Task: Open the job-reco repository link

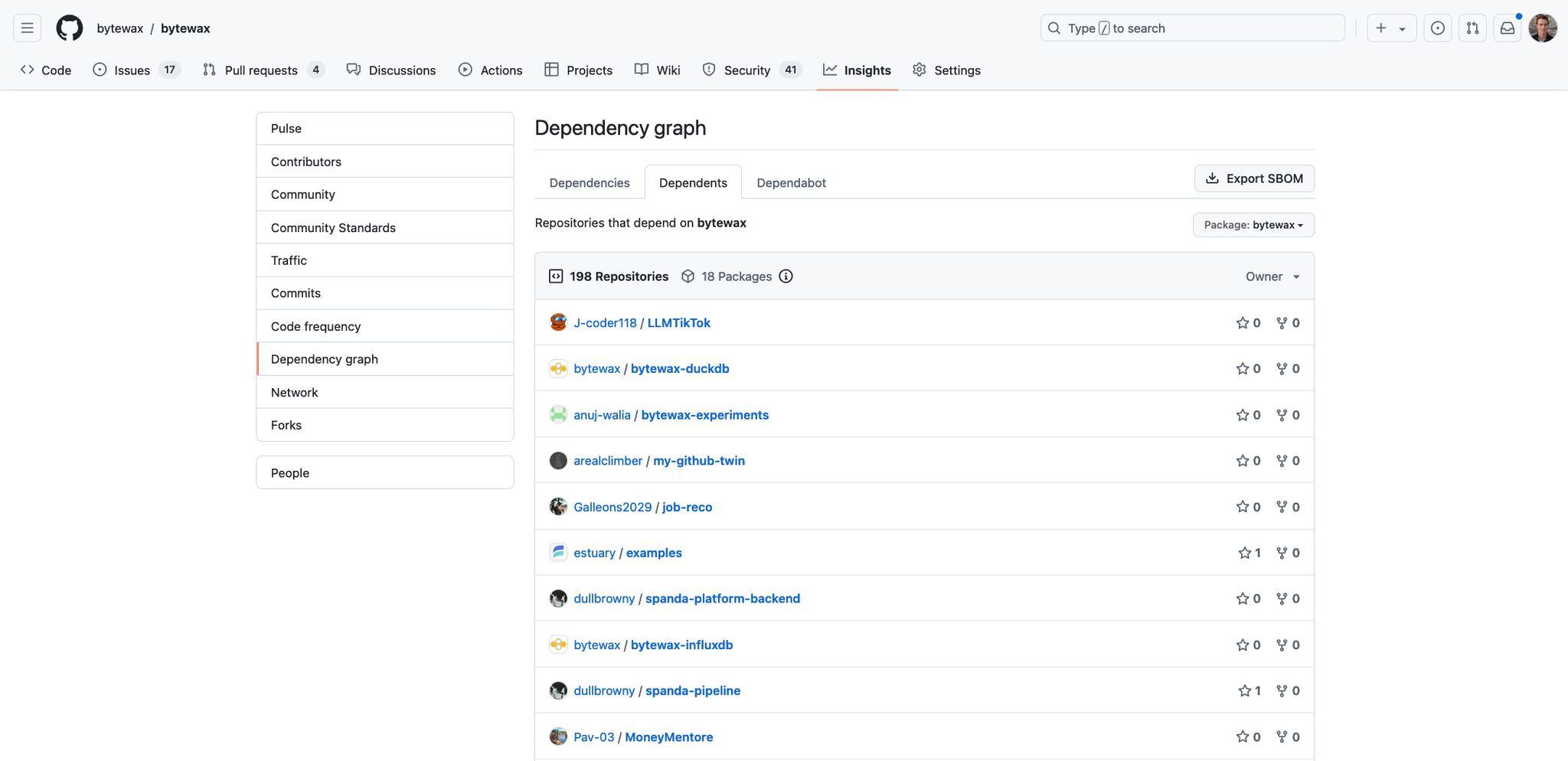Action: (687, 507)
